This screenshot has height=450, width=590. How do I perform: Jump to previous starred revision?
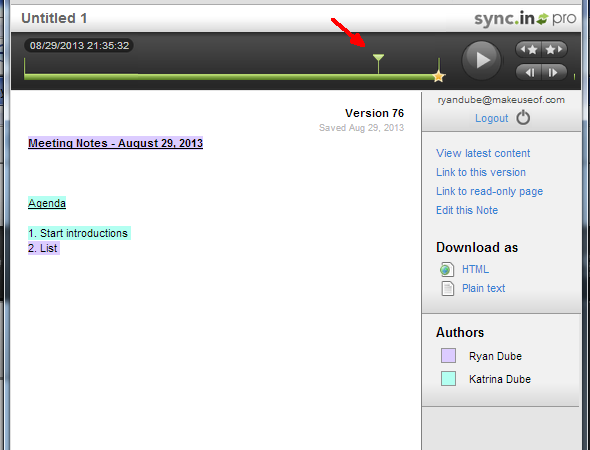528,49
